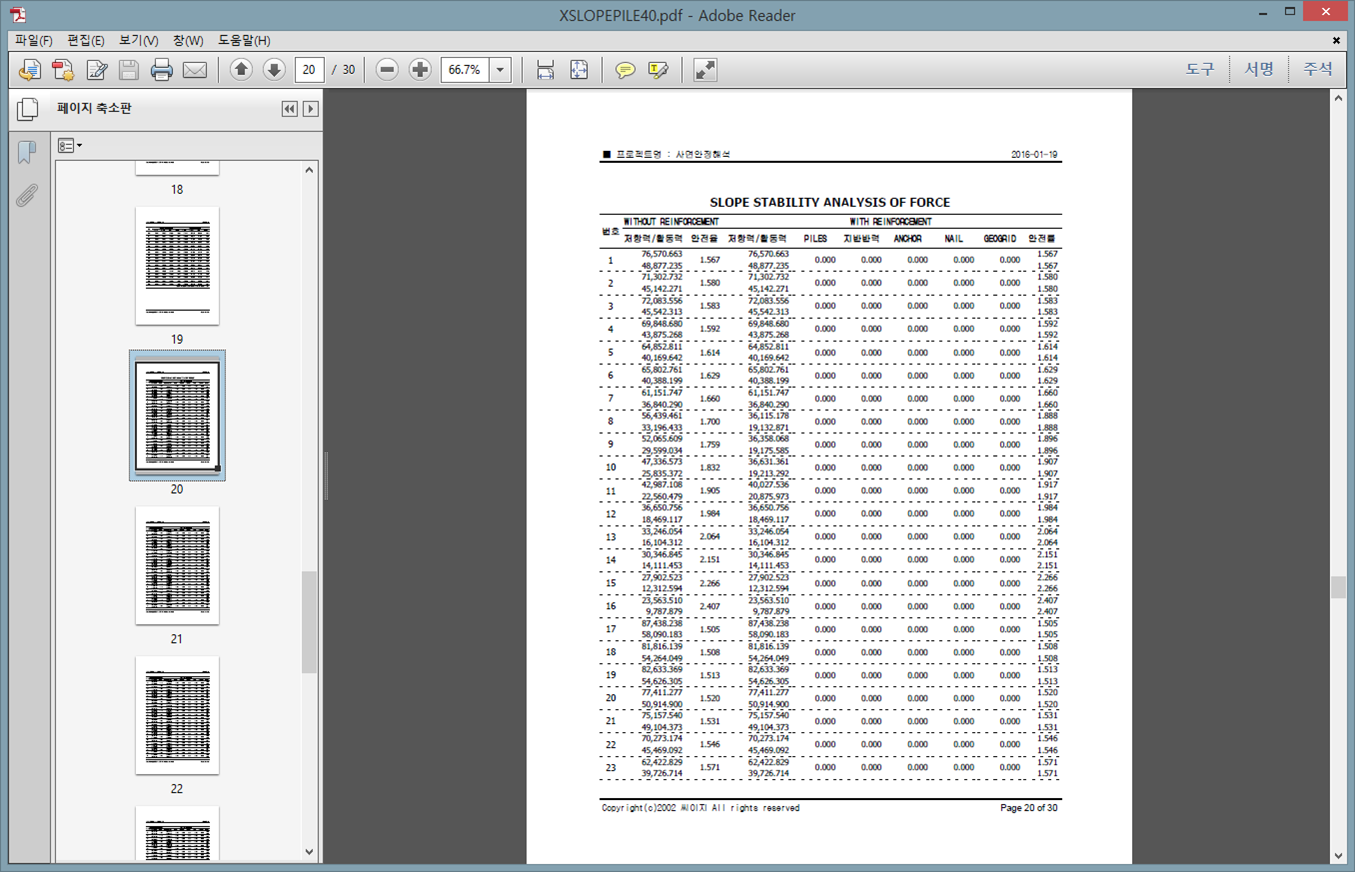
Task: Click safety factor 1.700 in row 8
Action: point(710,422)
